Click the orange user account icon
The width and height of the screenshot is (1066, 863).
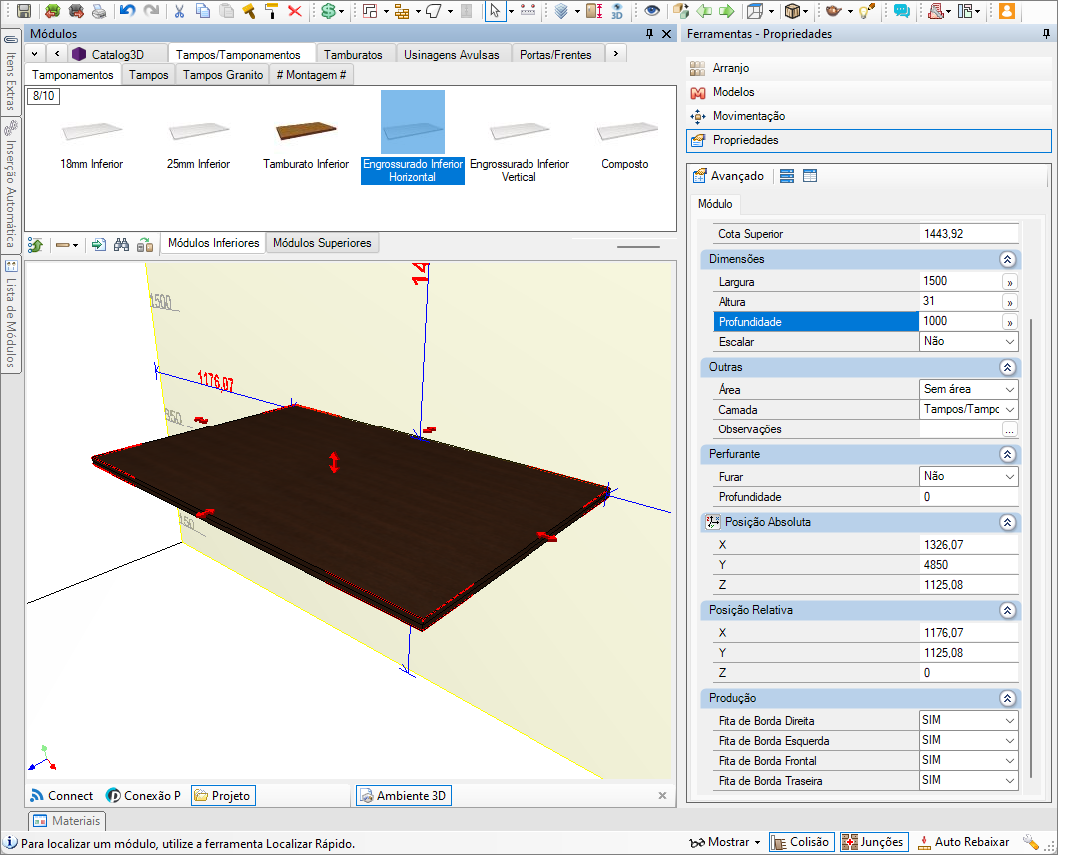coord(1007,11)
